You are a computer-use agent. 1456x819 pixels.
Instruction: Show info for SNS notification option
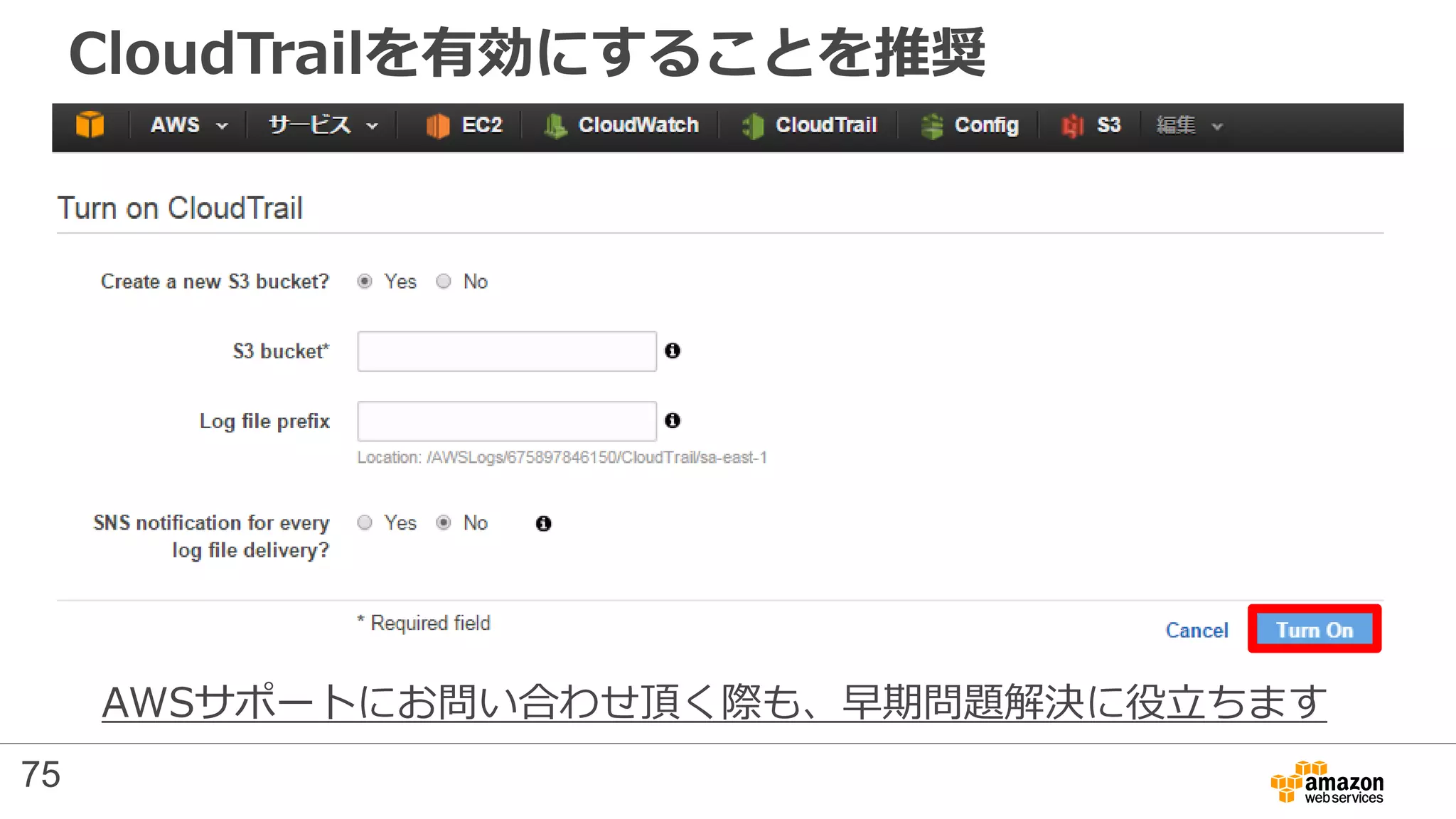(544, 523)
